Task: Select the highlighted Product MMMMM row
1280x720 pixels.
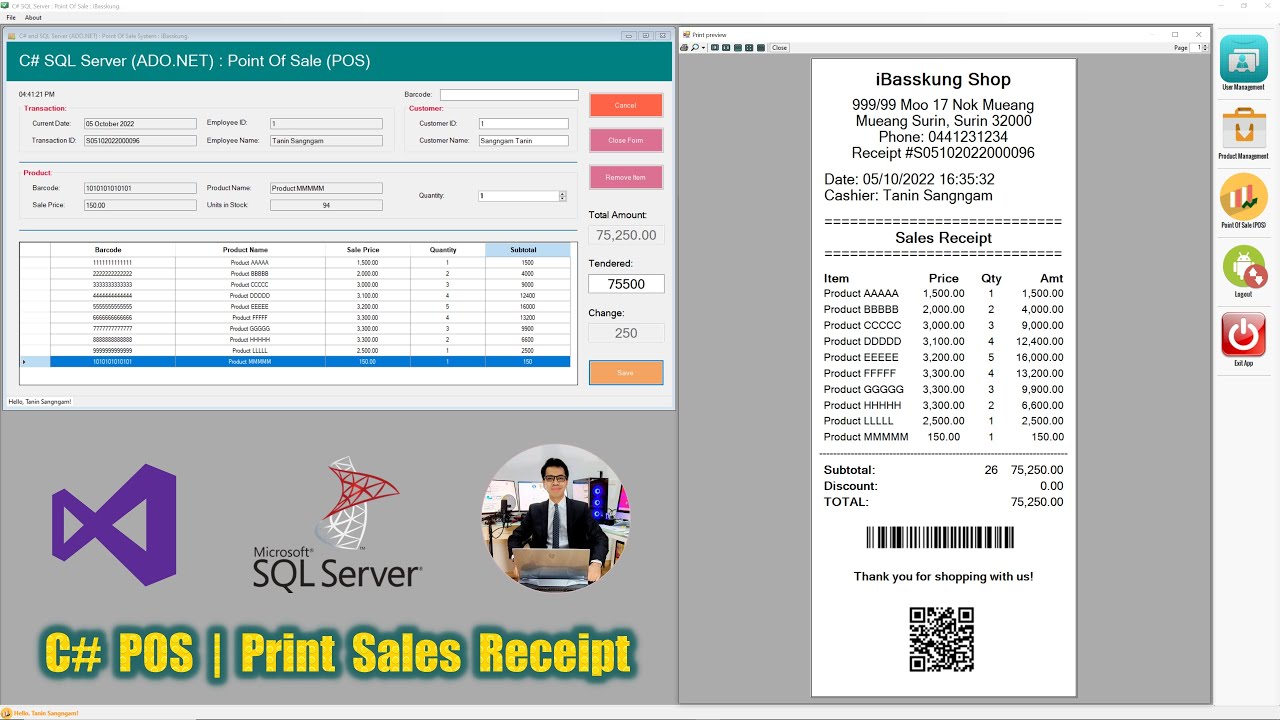Action: pos(296,362)
